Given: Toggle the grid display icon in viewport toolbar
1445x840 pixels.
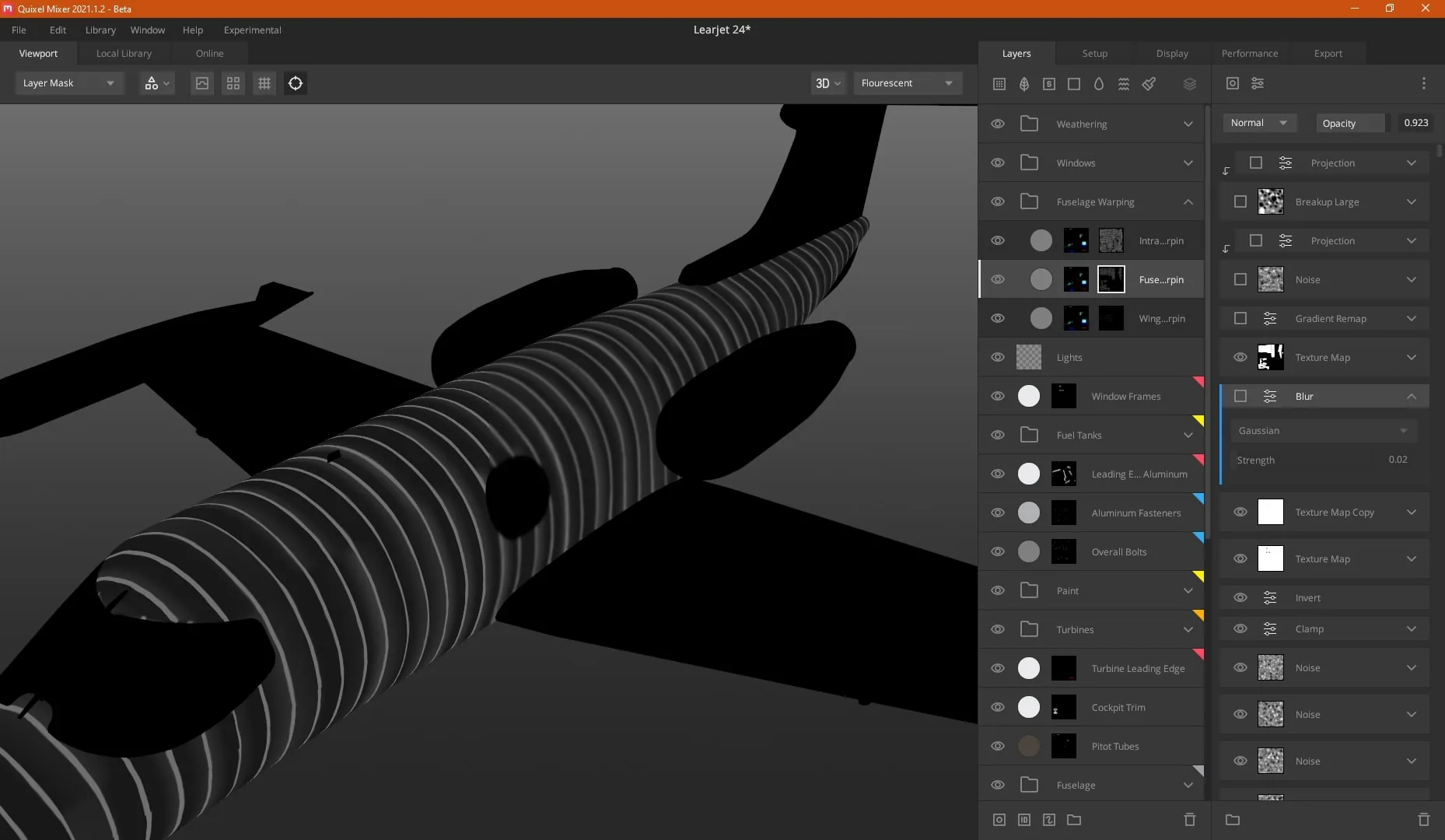Looking at the screenshot, I should (x=264, y=83).
